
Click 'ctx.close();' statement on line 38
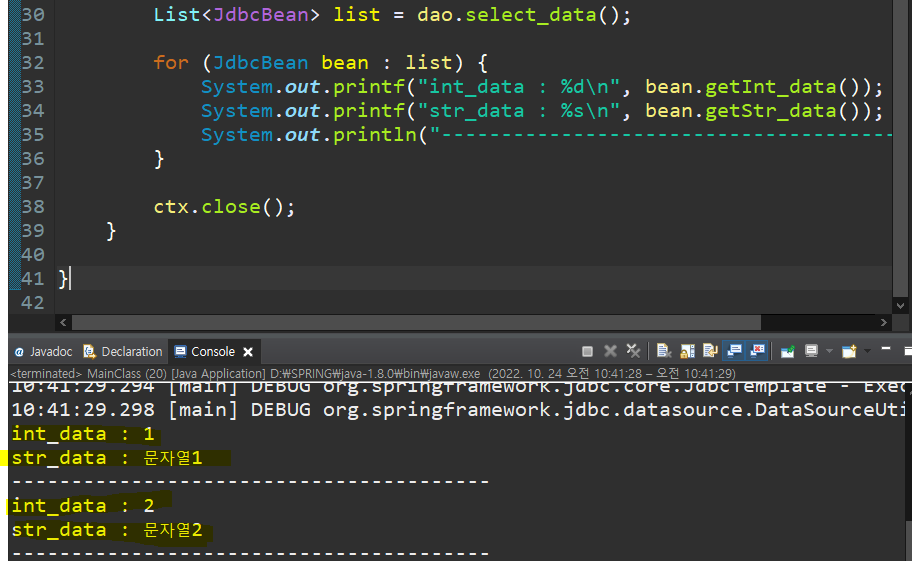[225, 207]
